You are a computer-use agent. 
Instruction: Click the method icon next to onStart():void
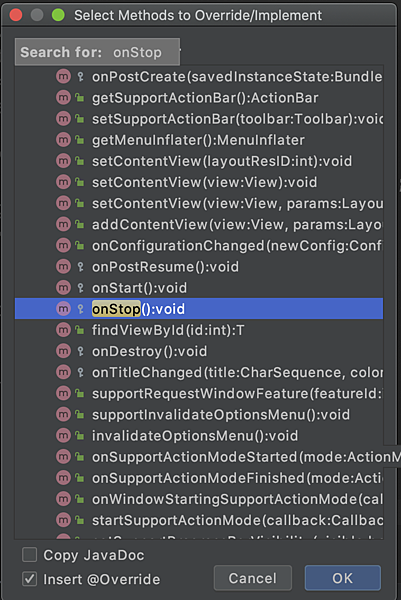pos(63,288)
